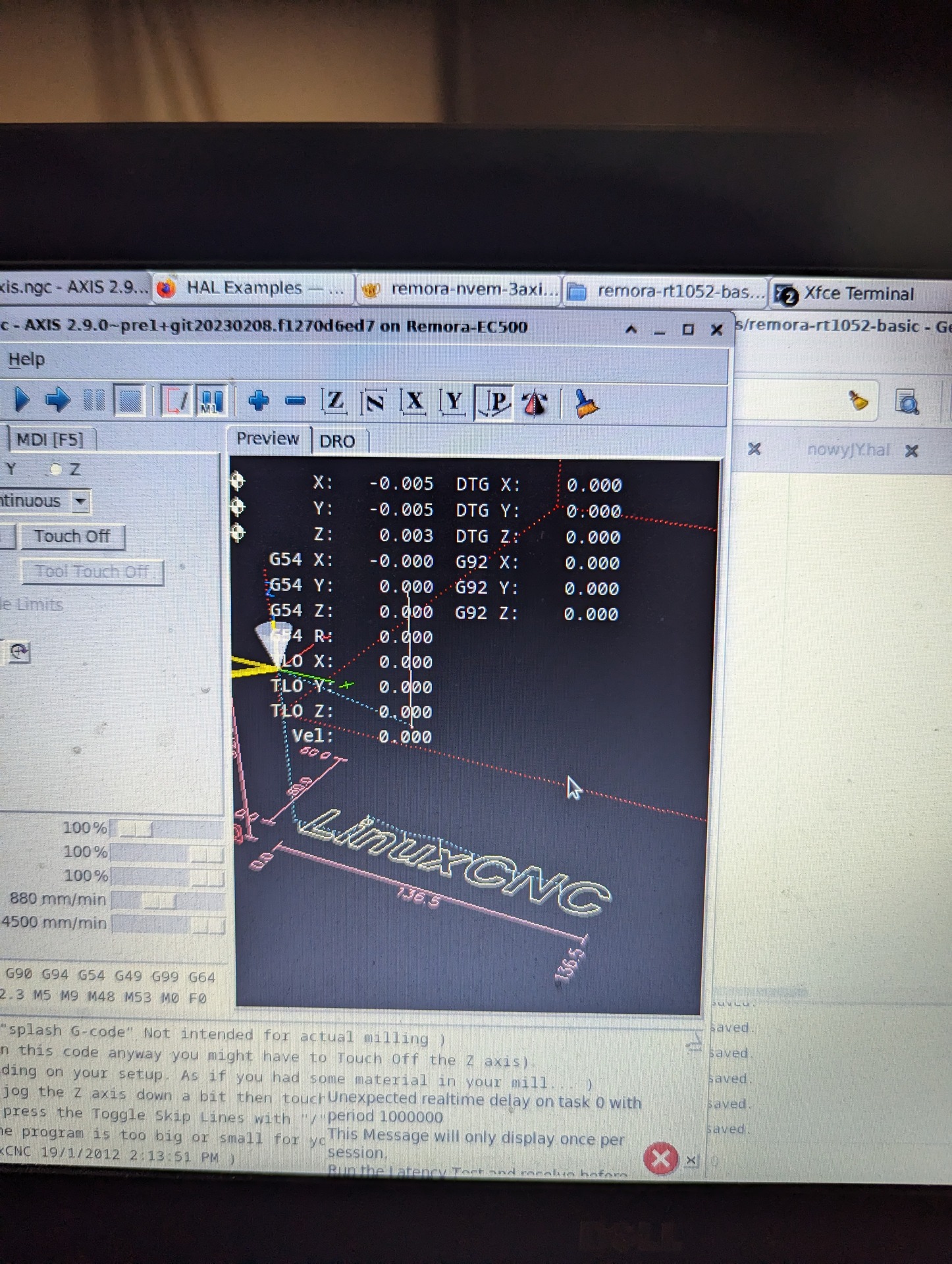Screen dimensions: 952x1264
Task: Click the active codes line "G90 G94 G54 G49 G99 G64"
Action: [x=110, y=975]
